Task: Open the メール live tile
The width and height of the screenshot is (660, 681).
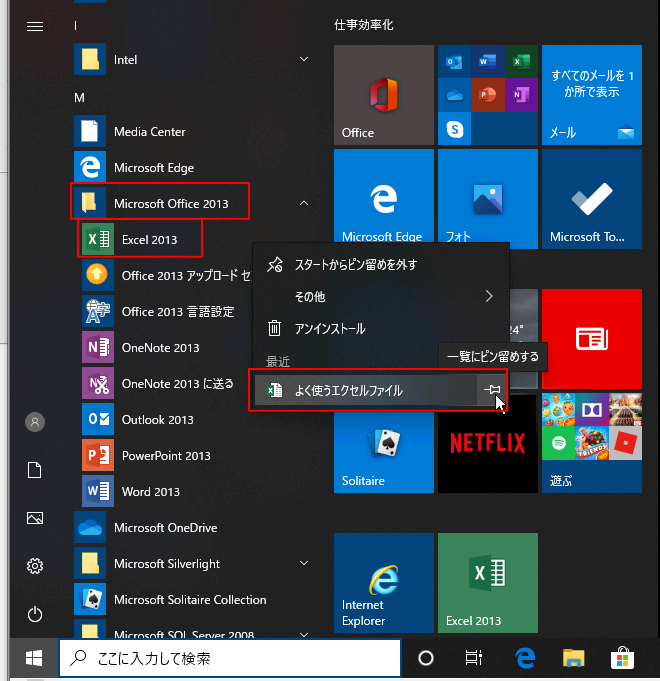Action: [x=592, y=95]
